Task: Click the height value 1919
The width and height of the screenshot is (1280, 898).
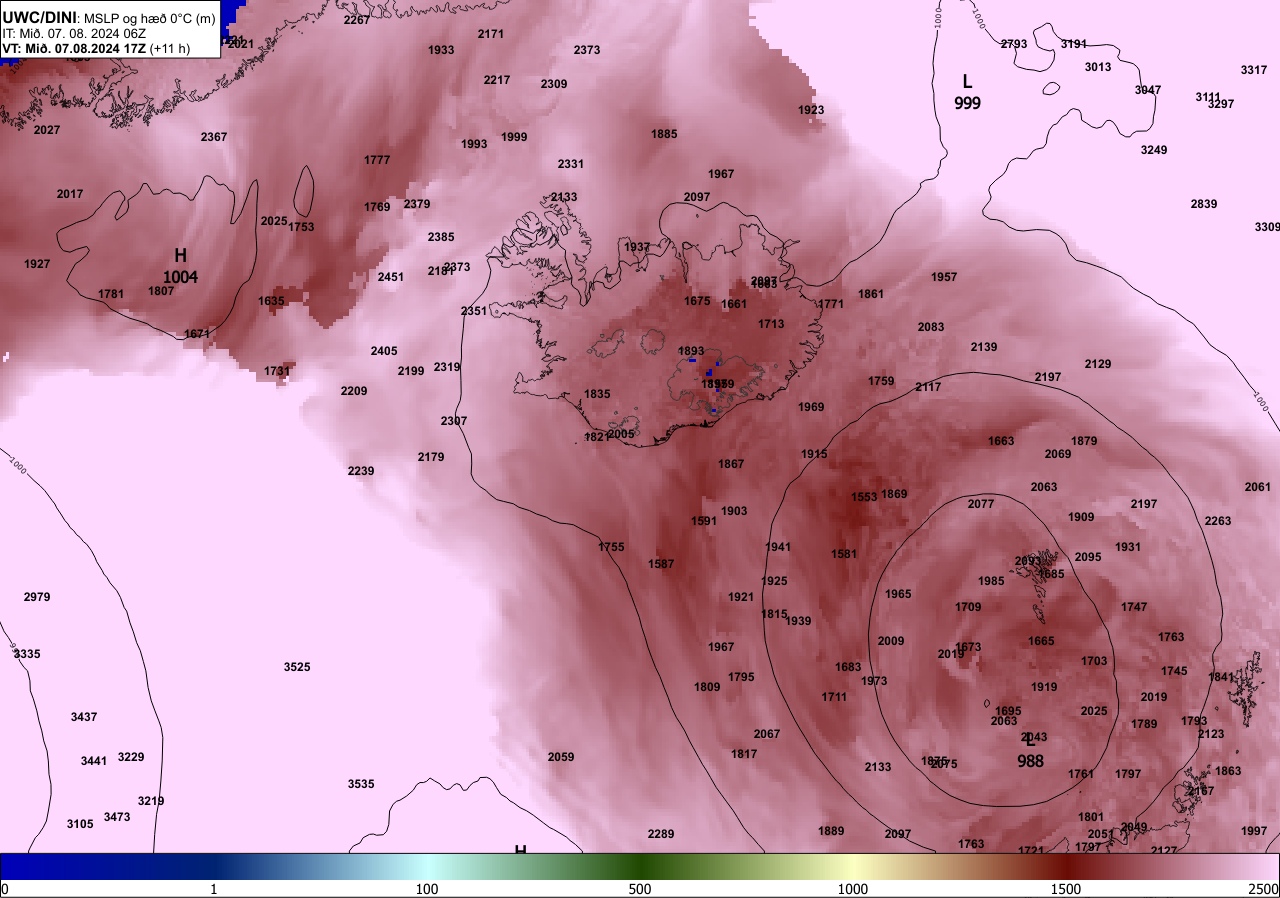Action: pyautogui.click(x=1044, y=687)
